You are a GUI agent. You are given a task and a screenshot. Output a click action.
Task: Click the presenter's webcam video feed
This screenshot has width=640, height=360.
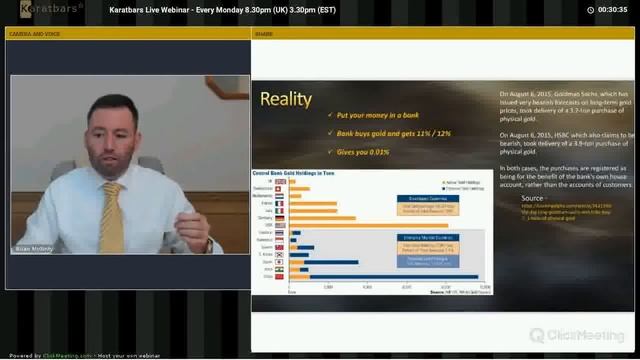tap(130, 164)
